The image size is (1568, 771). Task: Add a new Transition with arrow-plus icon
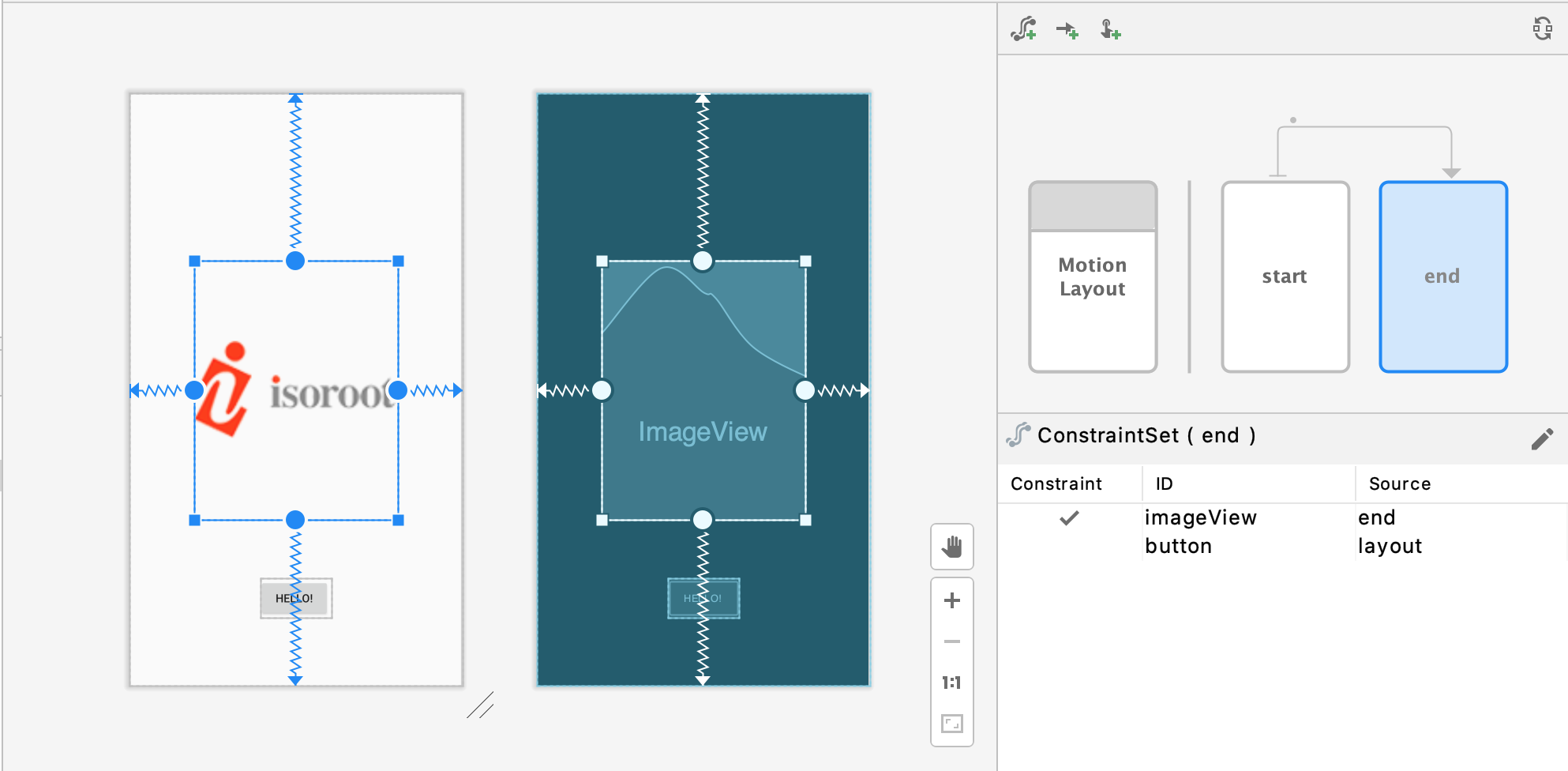tap(1066, 29)
